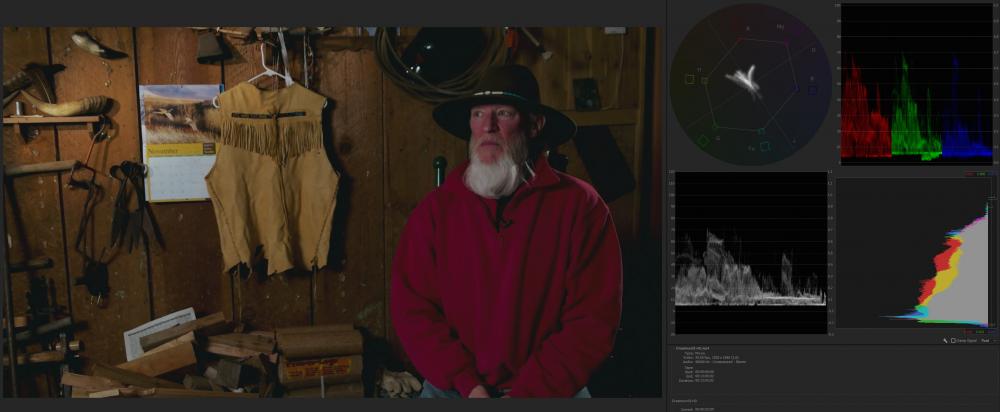This screenshot has width=1000, height=412.
Task: Click the yellow target box on vectorscope
Action: pos(689,78)
